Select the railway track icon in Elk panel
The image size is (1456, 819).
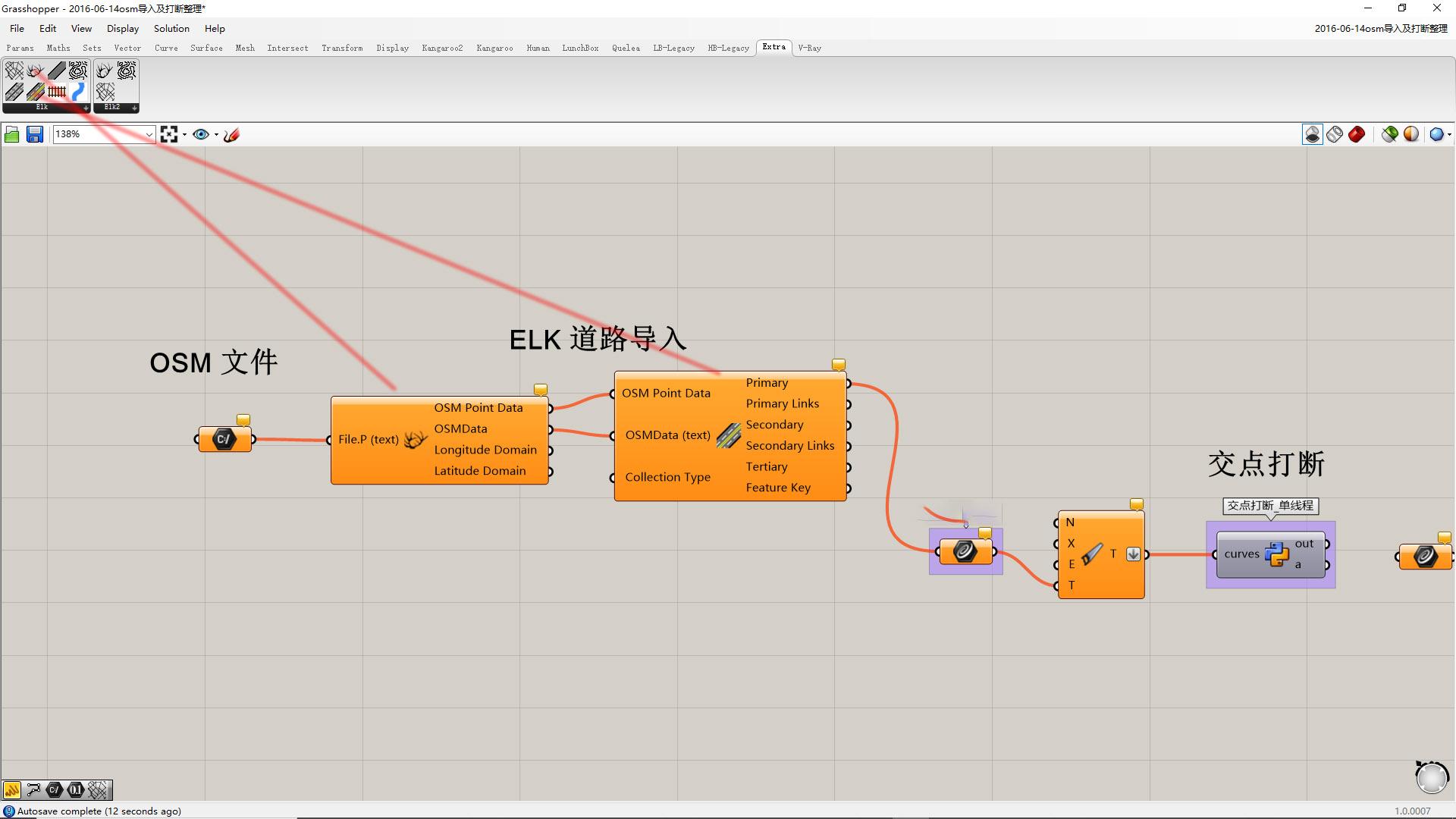tap(57, 92)
